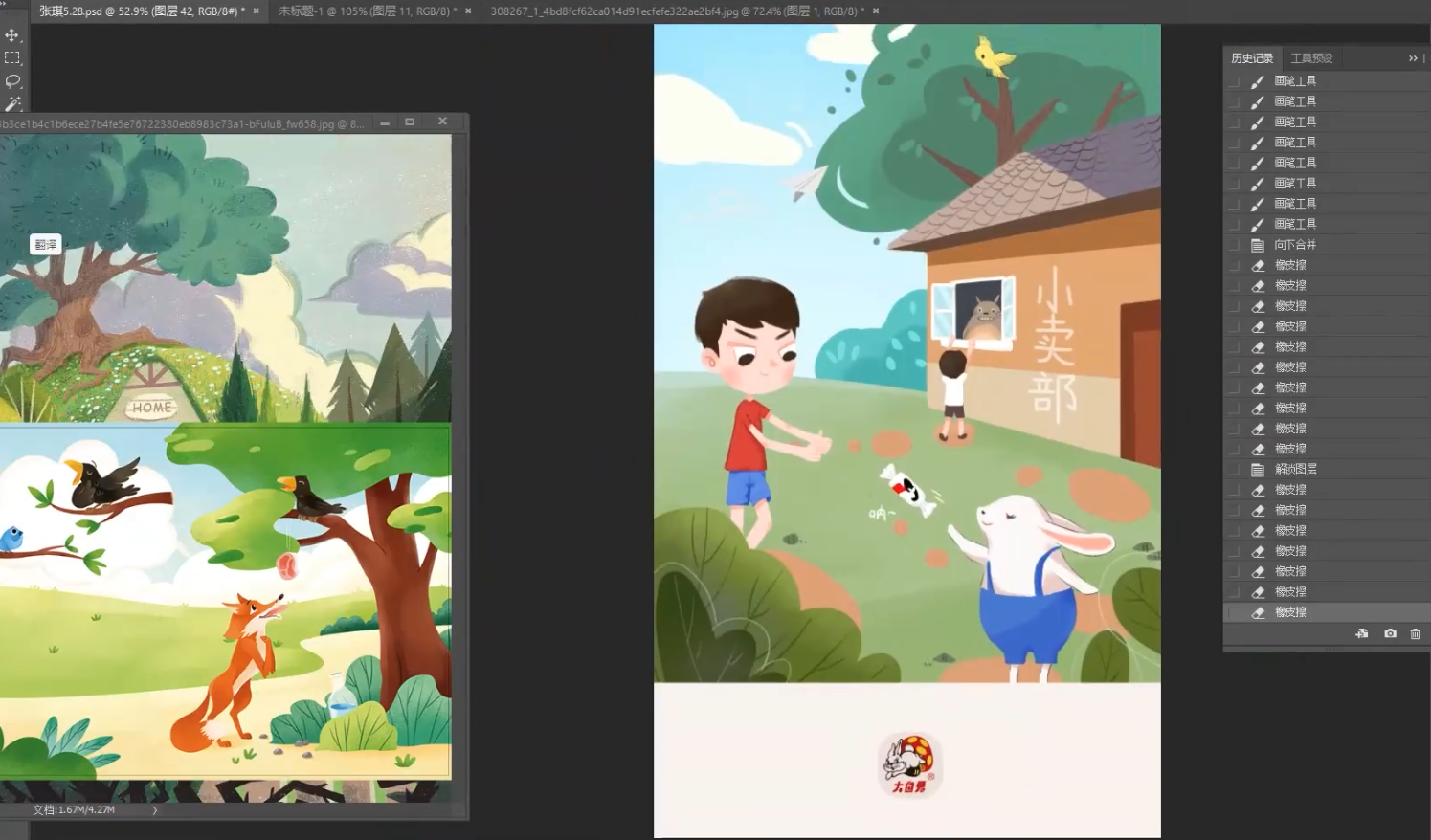Delete current history state with trash icon
This screenshot has width=1431, height=840.
[1415, 633]
